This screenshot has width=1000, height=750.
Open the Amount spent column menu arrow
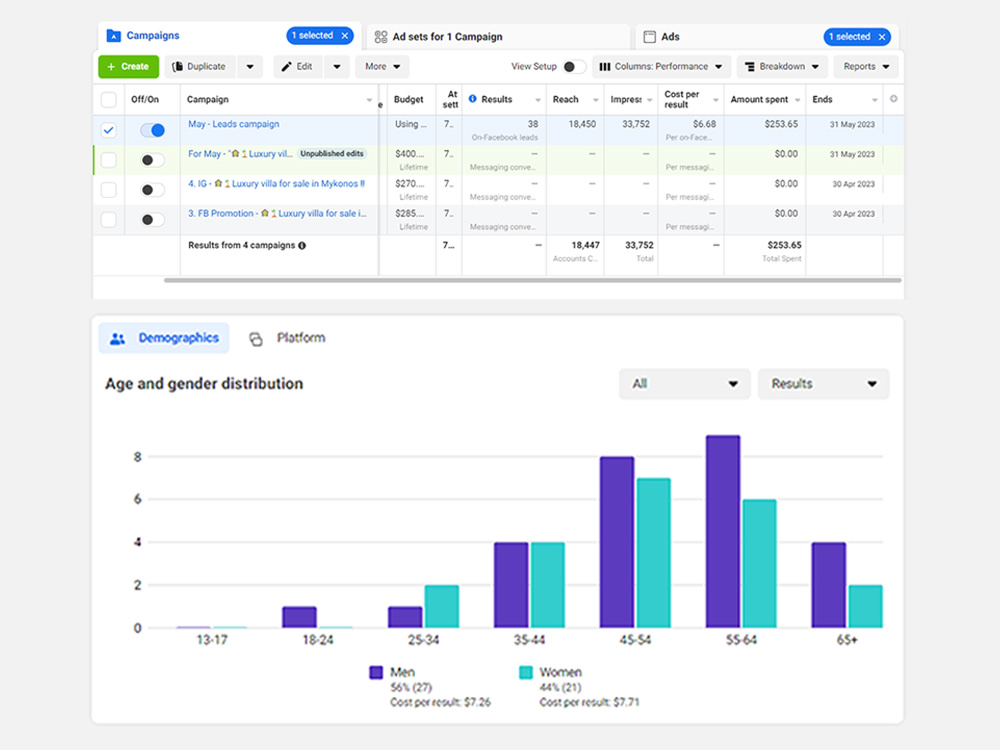797,100
